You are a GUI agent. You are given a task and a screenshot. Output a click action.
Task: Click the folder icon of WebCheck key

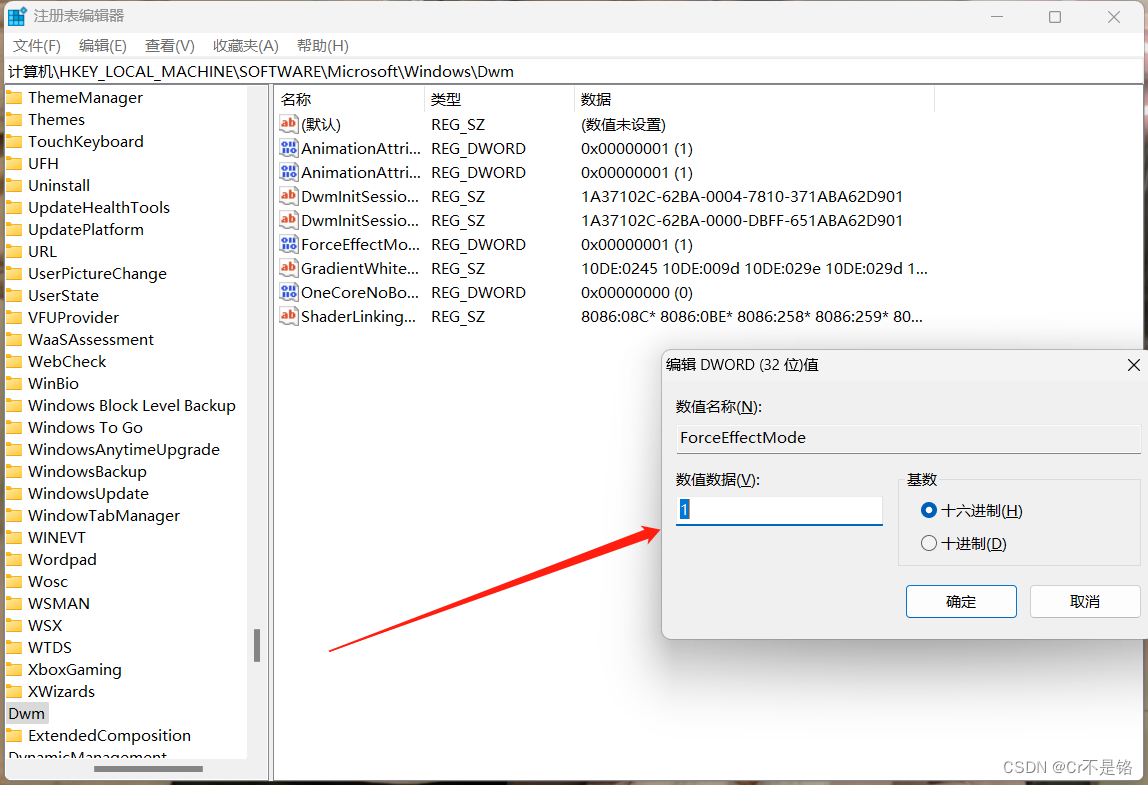point(14,361)
